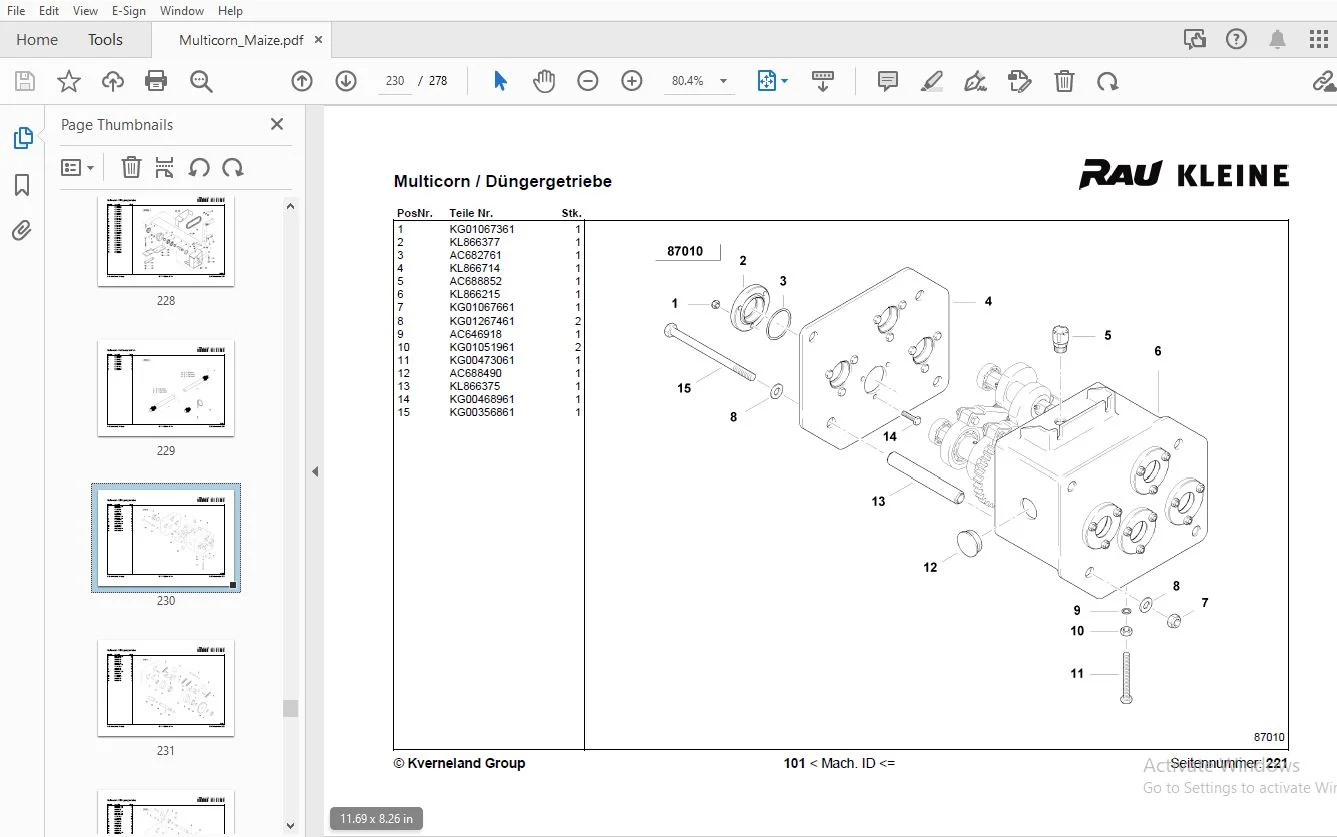Image resolution: width=1337 pixels, height=837 pixels.
Task: Click the Multicorn / Düngergetriebe heading
Action: click(x=503, y=181)
